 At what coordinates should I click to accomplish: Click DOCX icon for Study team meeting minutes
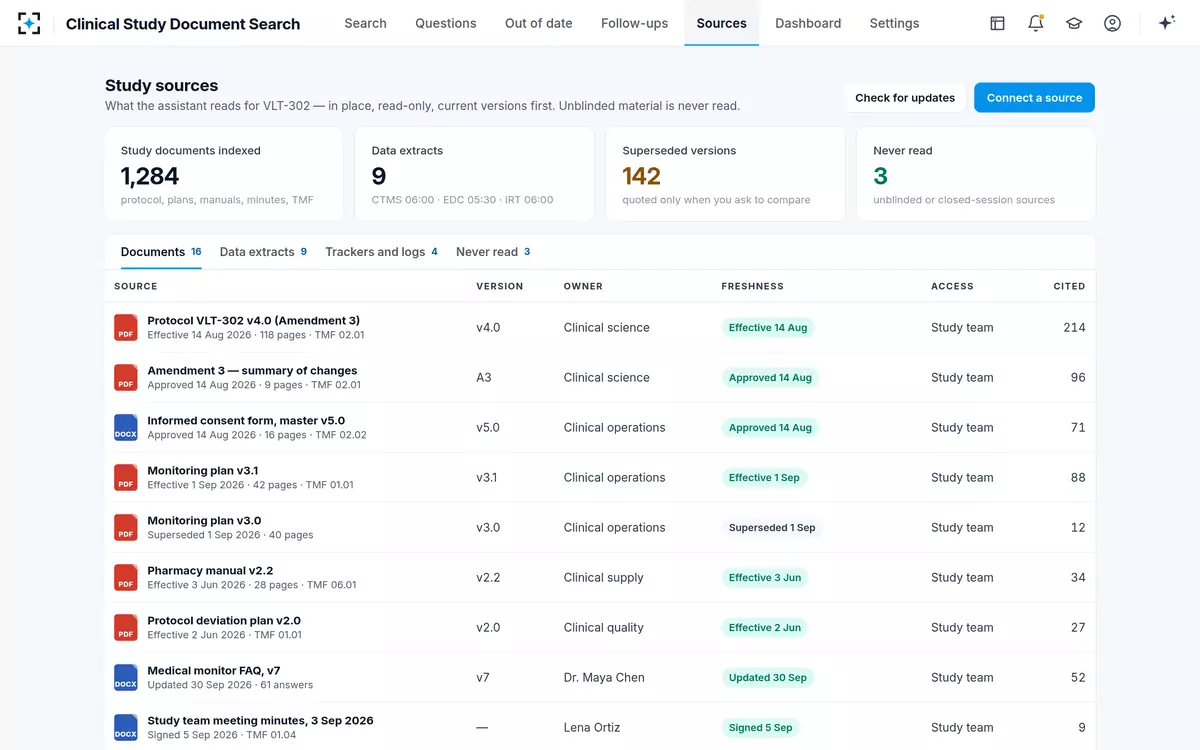(125, 728)
